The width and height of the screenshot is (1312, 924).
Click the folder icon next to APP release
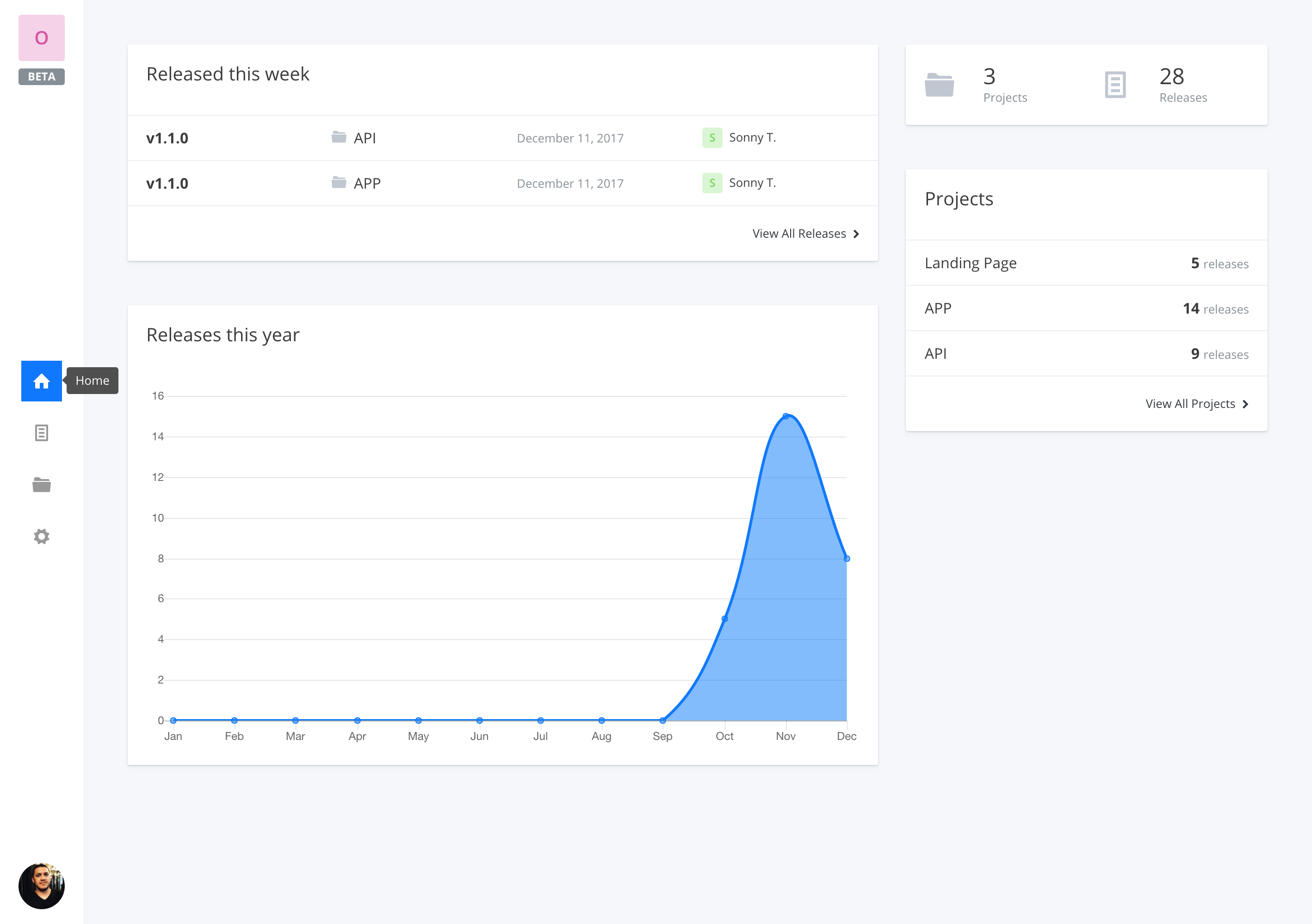(x=339, y=183)
